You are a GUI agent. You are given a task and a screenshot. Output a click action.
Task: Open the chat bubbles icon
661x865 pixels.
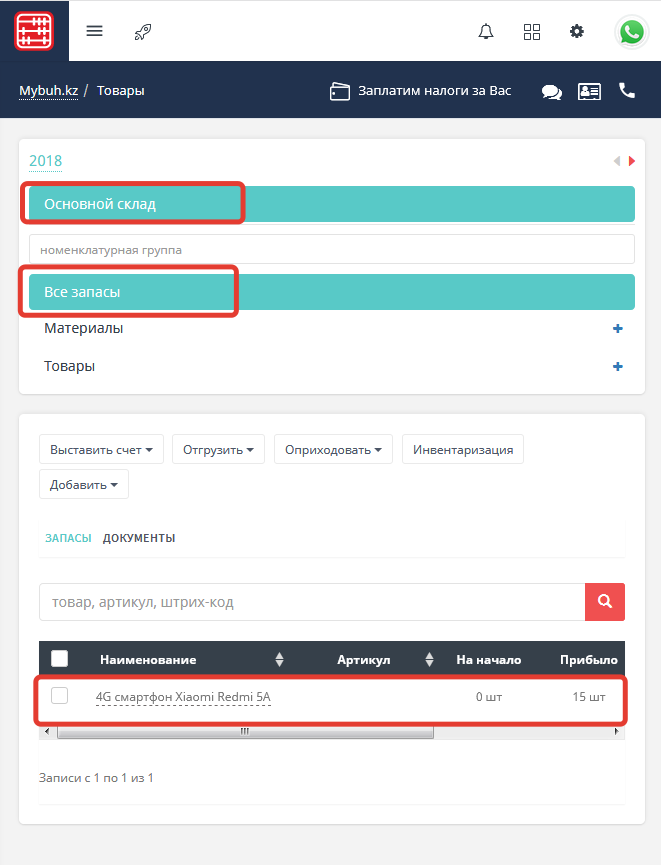[x=551, y=92]
